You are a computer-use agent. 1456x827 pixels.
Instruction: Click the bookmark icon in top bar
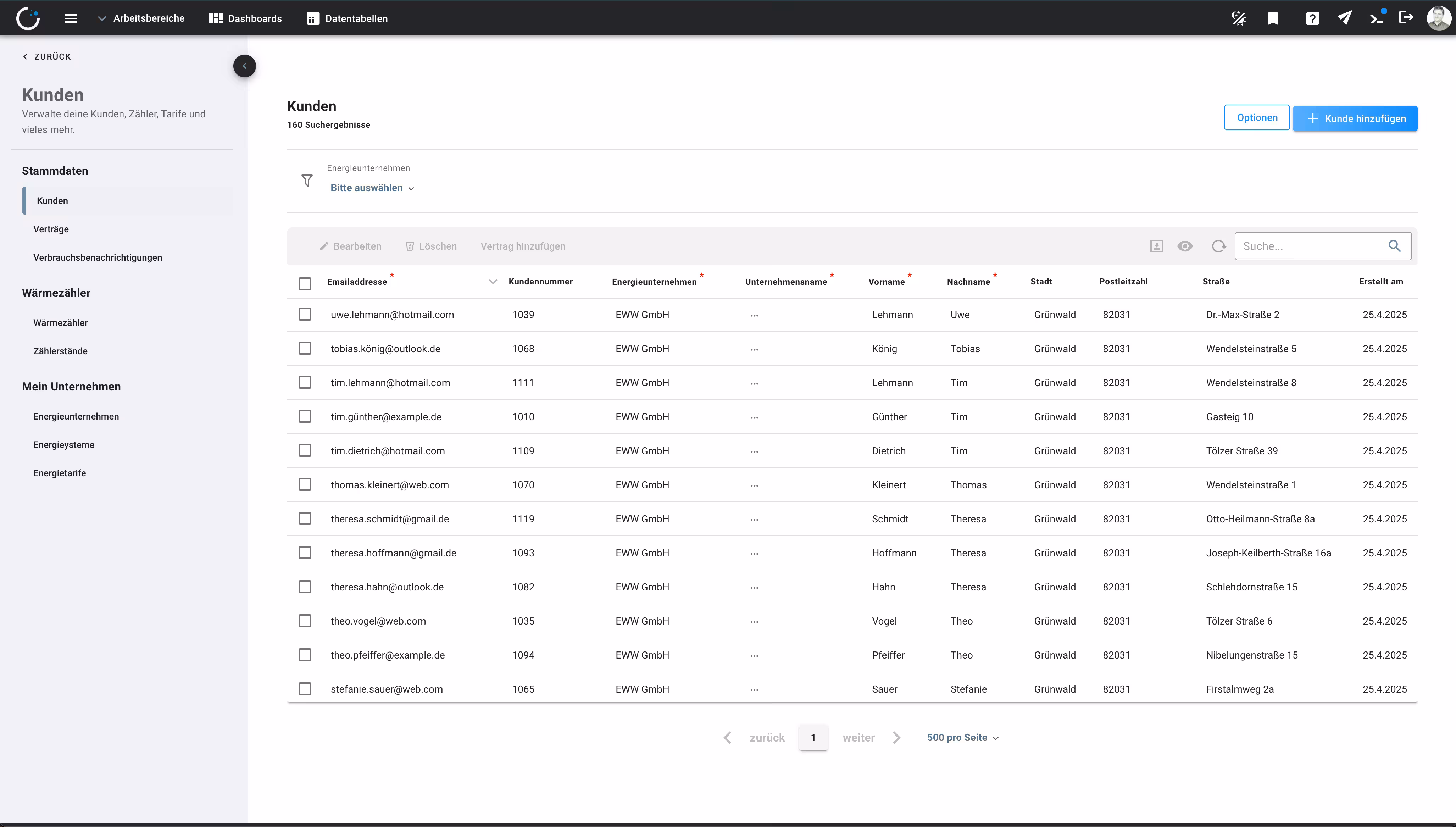[1273, 19]
